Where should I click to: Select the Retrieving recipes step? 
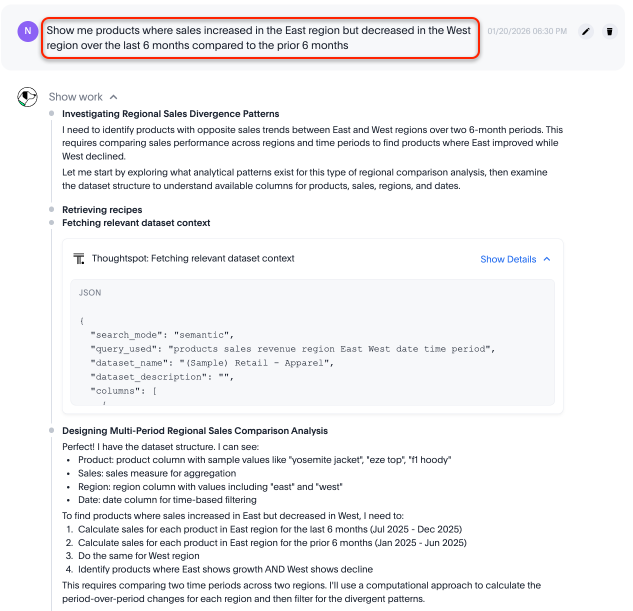[x=102, y=210]
